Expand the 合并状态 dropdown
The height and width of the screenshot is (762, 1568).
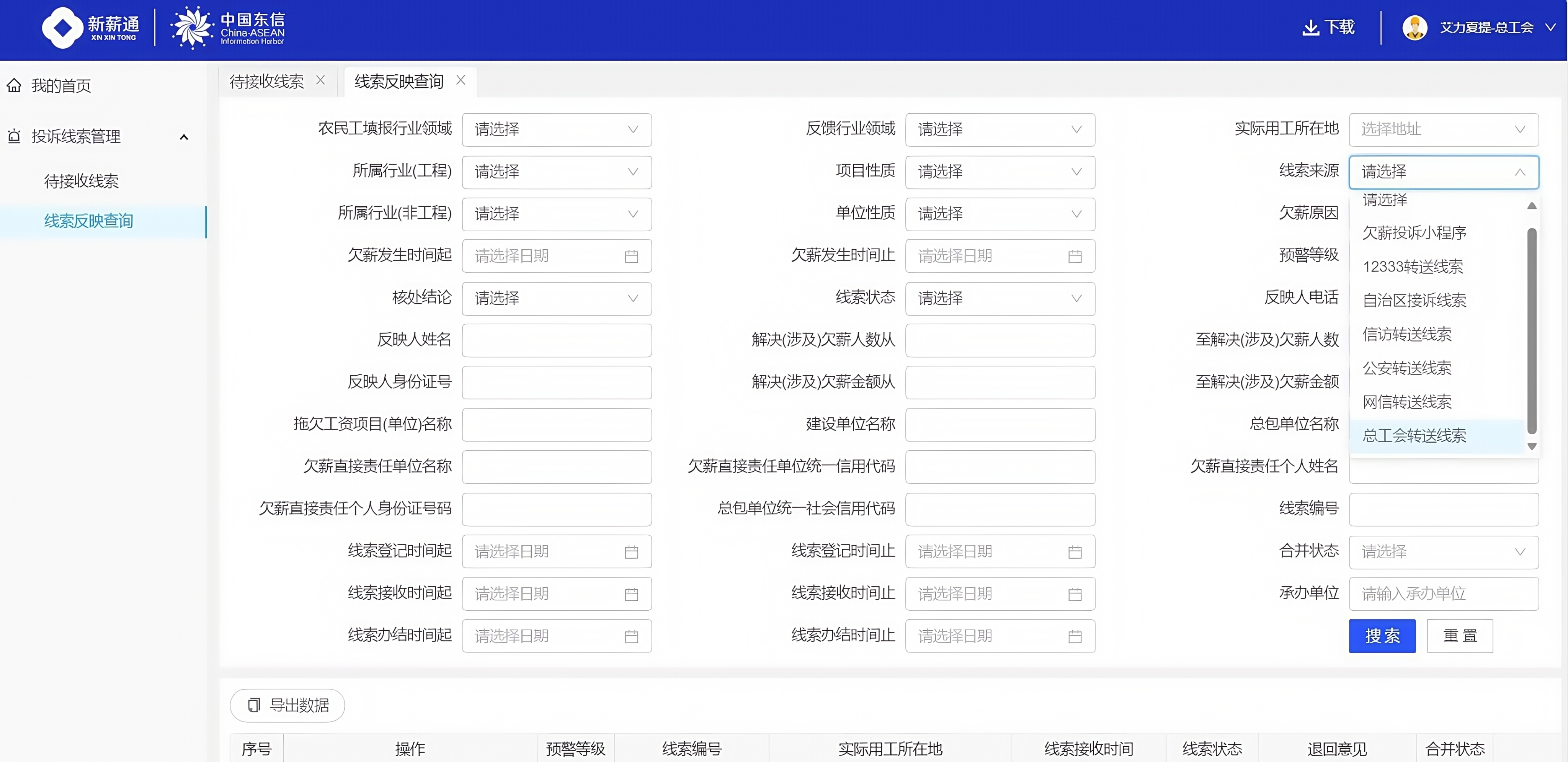(x=1443, y=552)
